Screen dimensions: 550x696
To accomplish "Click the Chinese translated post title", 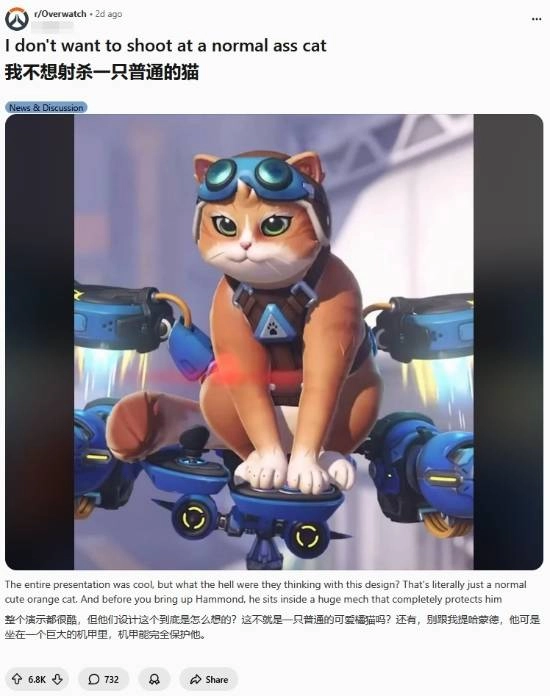I will click(x=102, y=72).
